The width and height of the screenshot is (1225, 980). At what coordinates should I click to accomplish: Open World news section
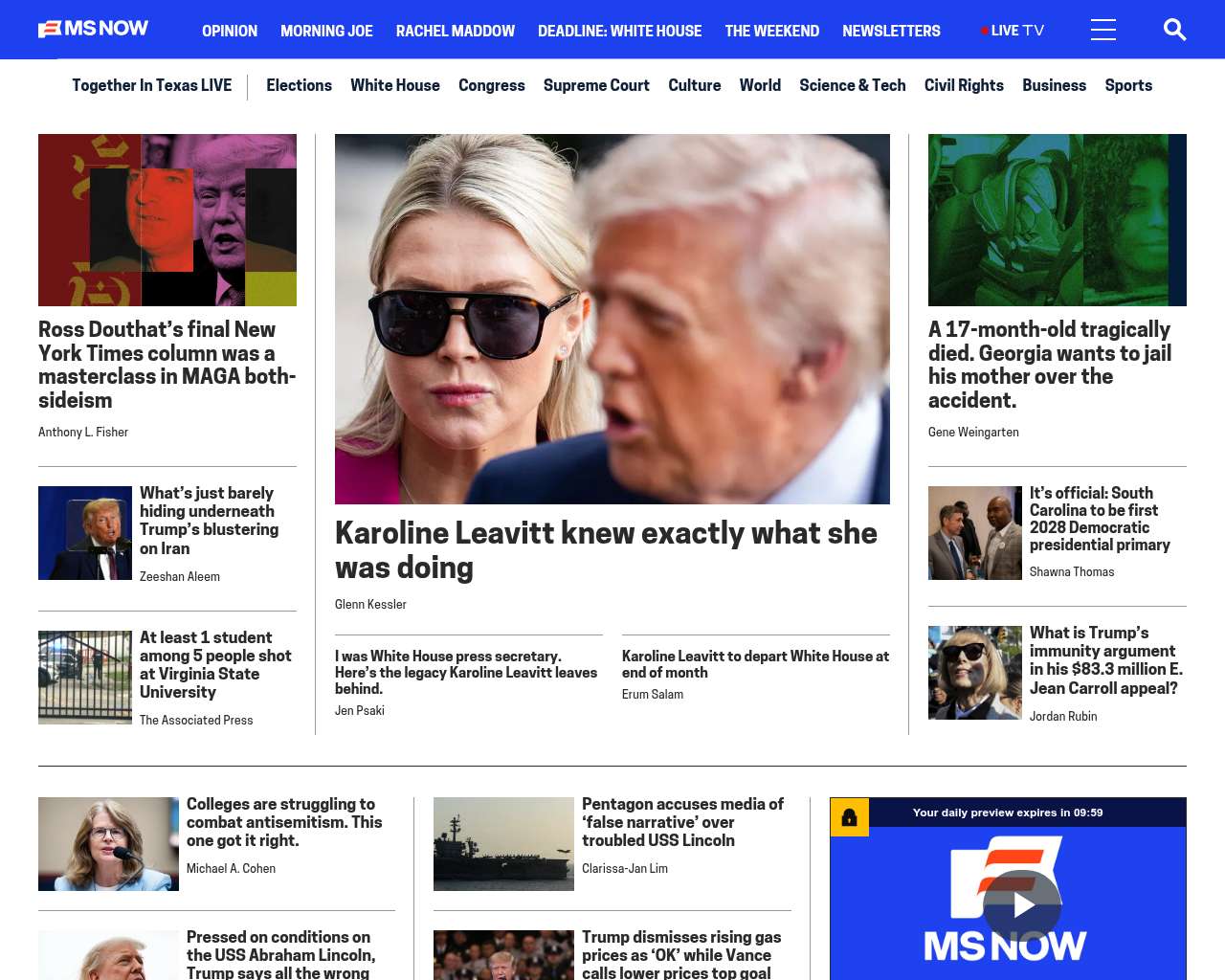pyautogui.click(x=760, y=85)
